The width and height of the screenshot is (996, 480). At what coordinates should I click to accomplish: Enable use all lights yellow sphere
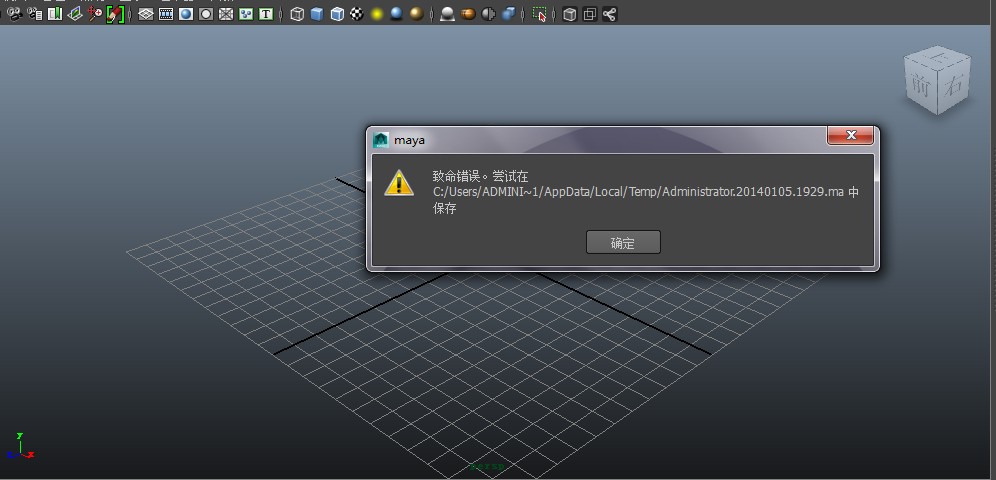[377, 14]
